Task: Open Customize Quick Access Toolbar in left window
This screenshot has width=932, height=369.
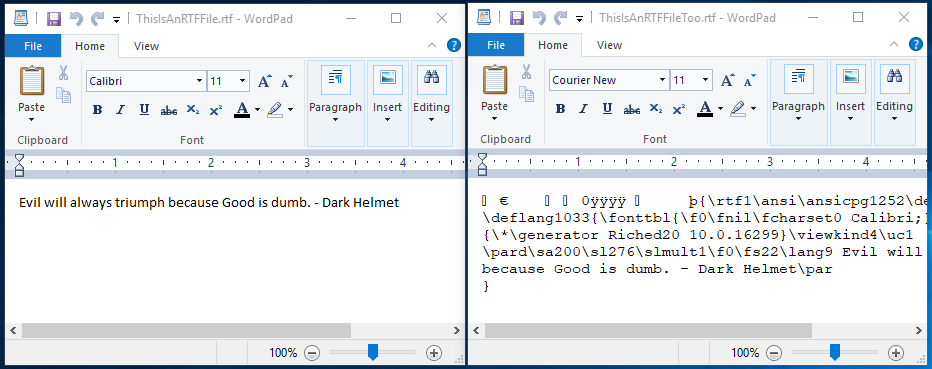Action: 116,19
